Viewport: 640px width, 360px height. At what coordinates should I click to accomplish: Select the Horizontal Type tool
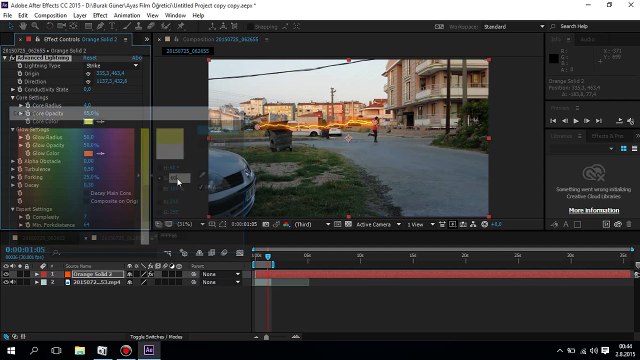click(x=112, y=26)
